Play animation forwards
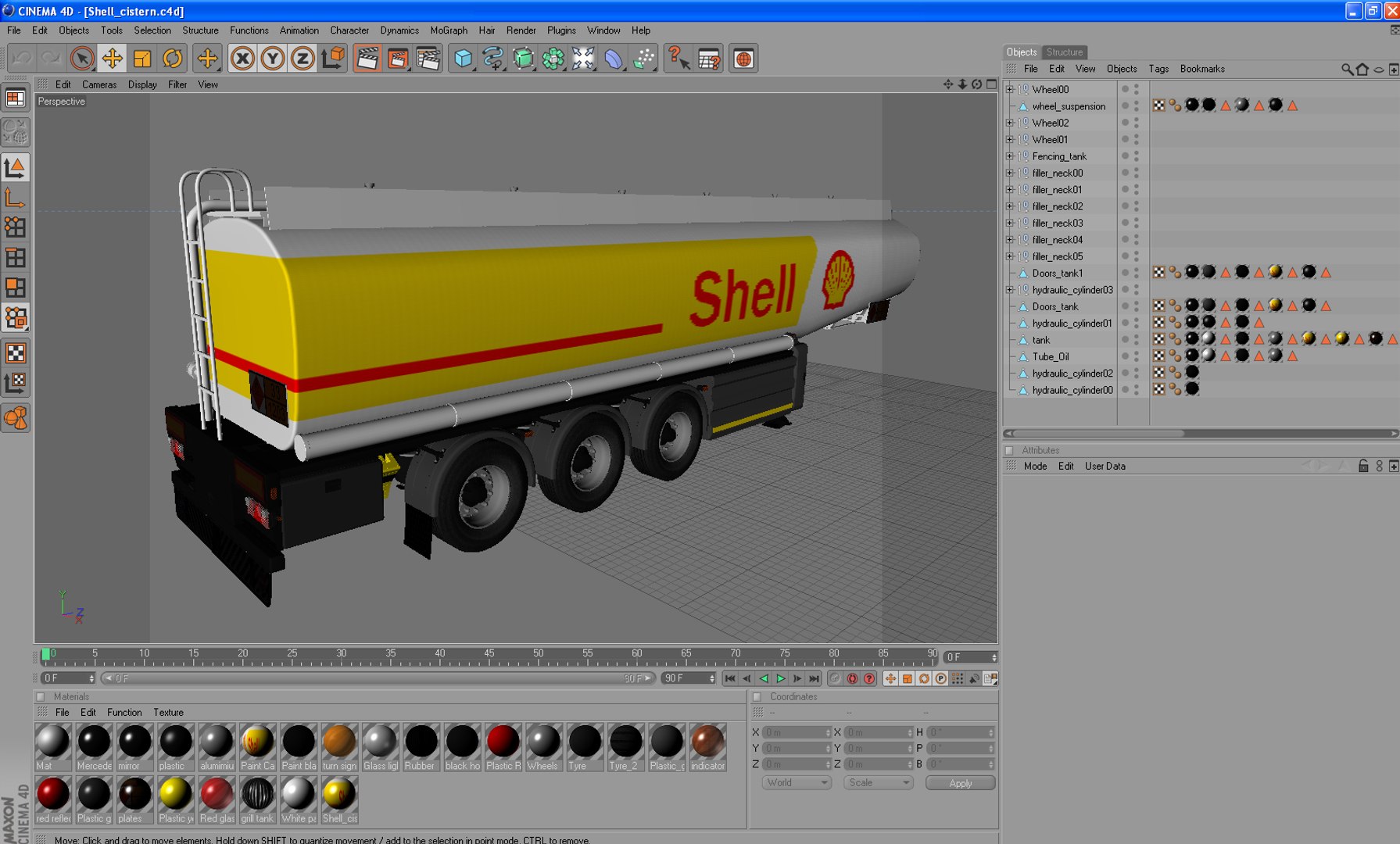 point(780,678)
